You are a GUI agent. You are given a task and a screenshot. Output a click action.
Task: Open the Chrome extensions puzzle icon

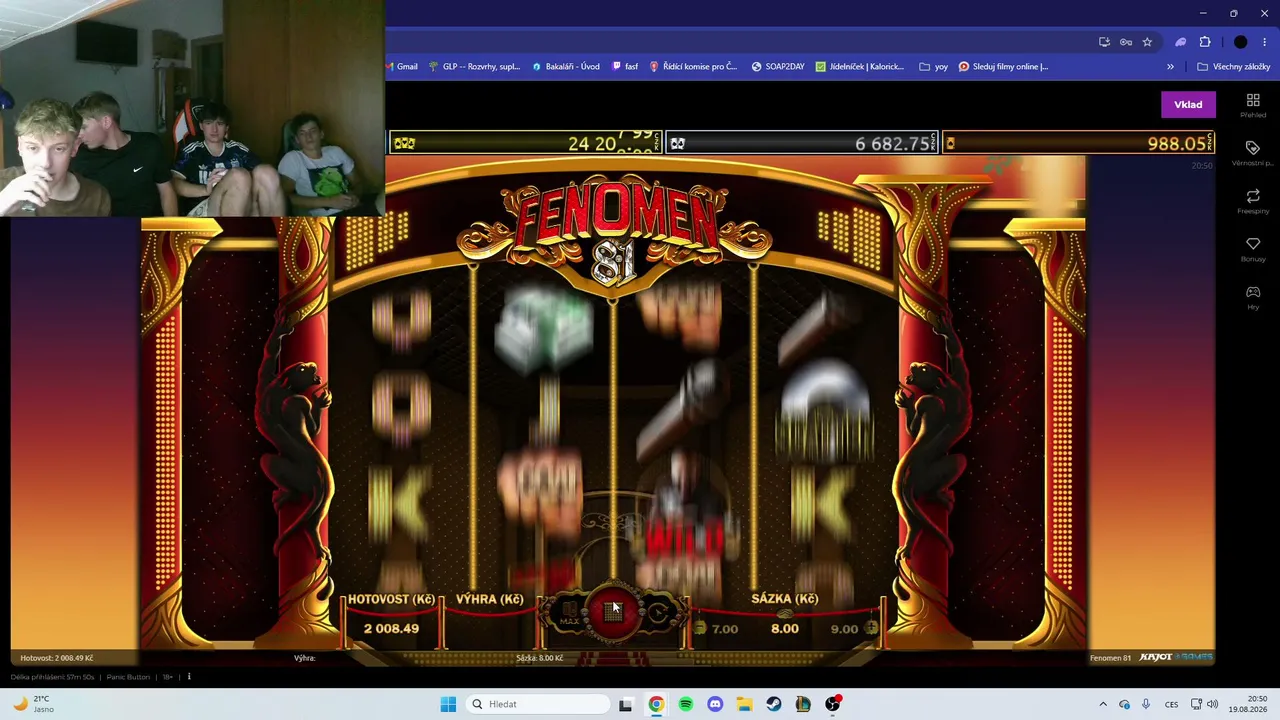tap(1205, 42)
